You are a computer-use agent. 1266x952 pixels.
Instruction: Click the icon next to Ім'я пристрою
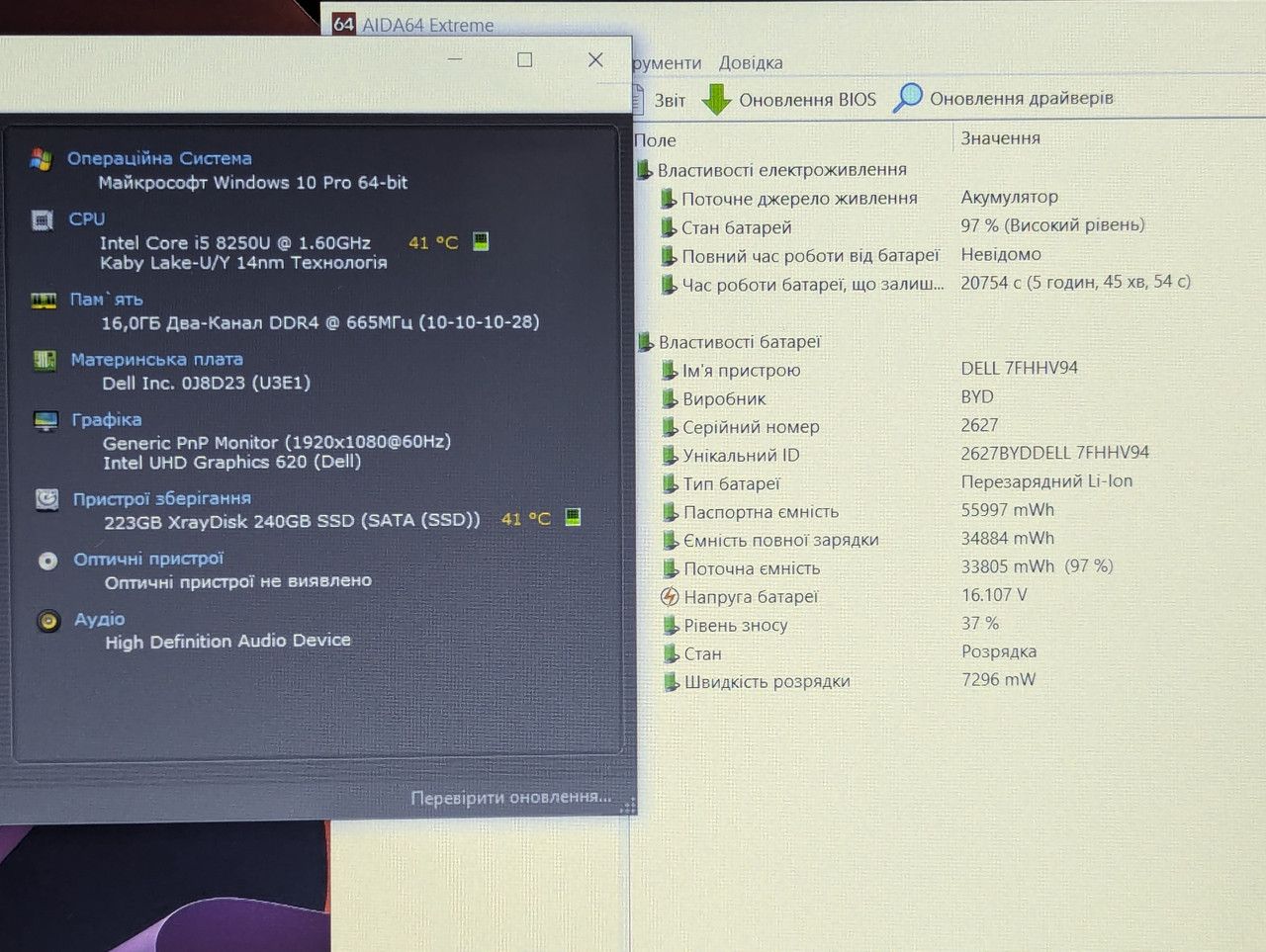670,371
